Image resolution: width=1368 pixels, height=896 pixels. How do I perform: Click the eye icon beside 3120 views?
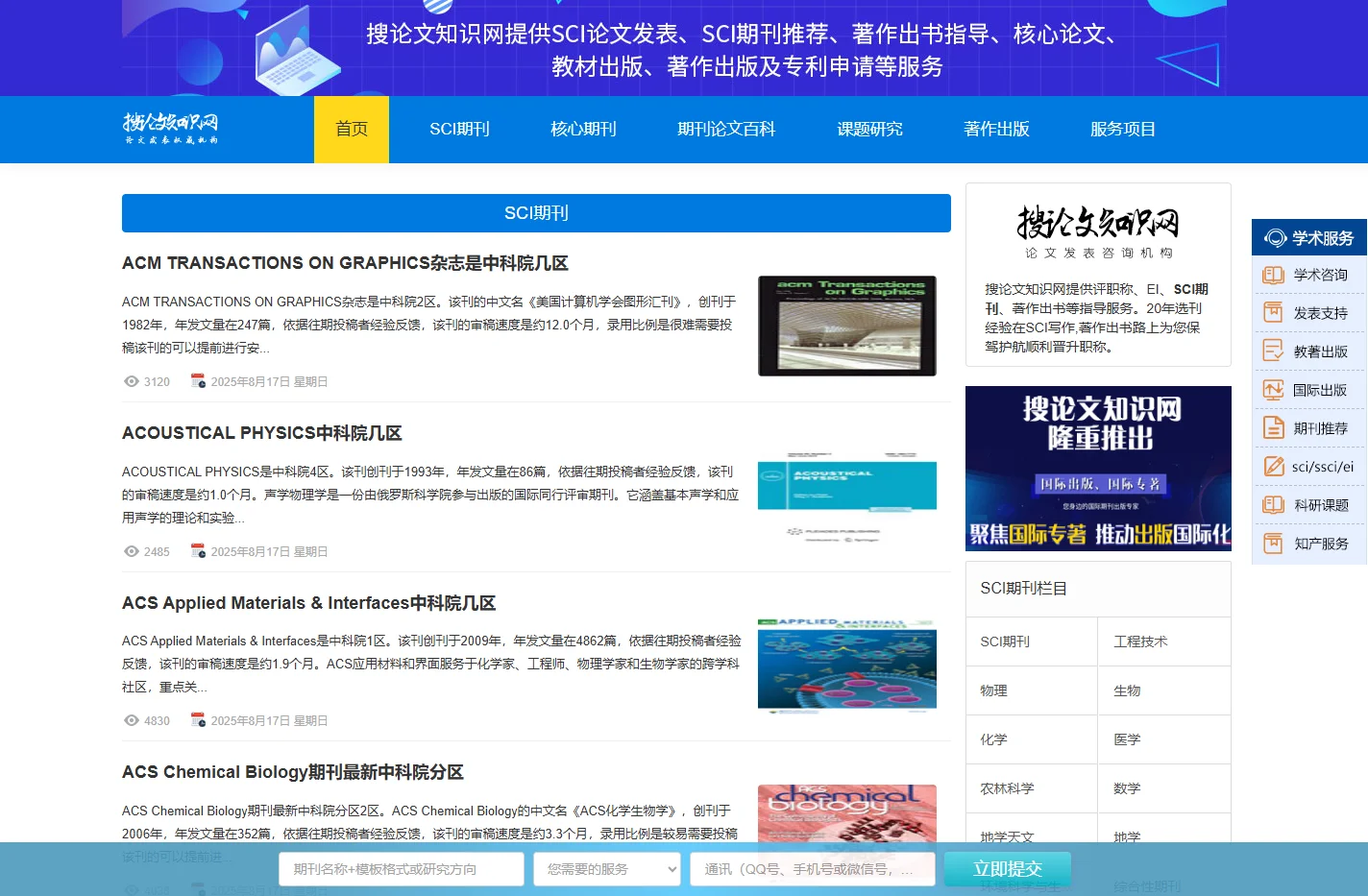pos(132,381)
